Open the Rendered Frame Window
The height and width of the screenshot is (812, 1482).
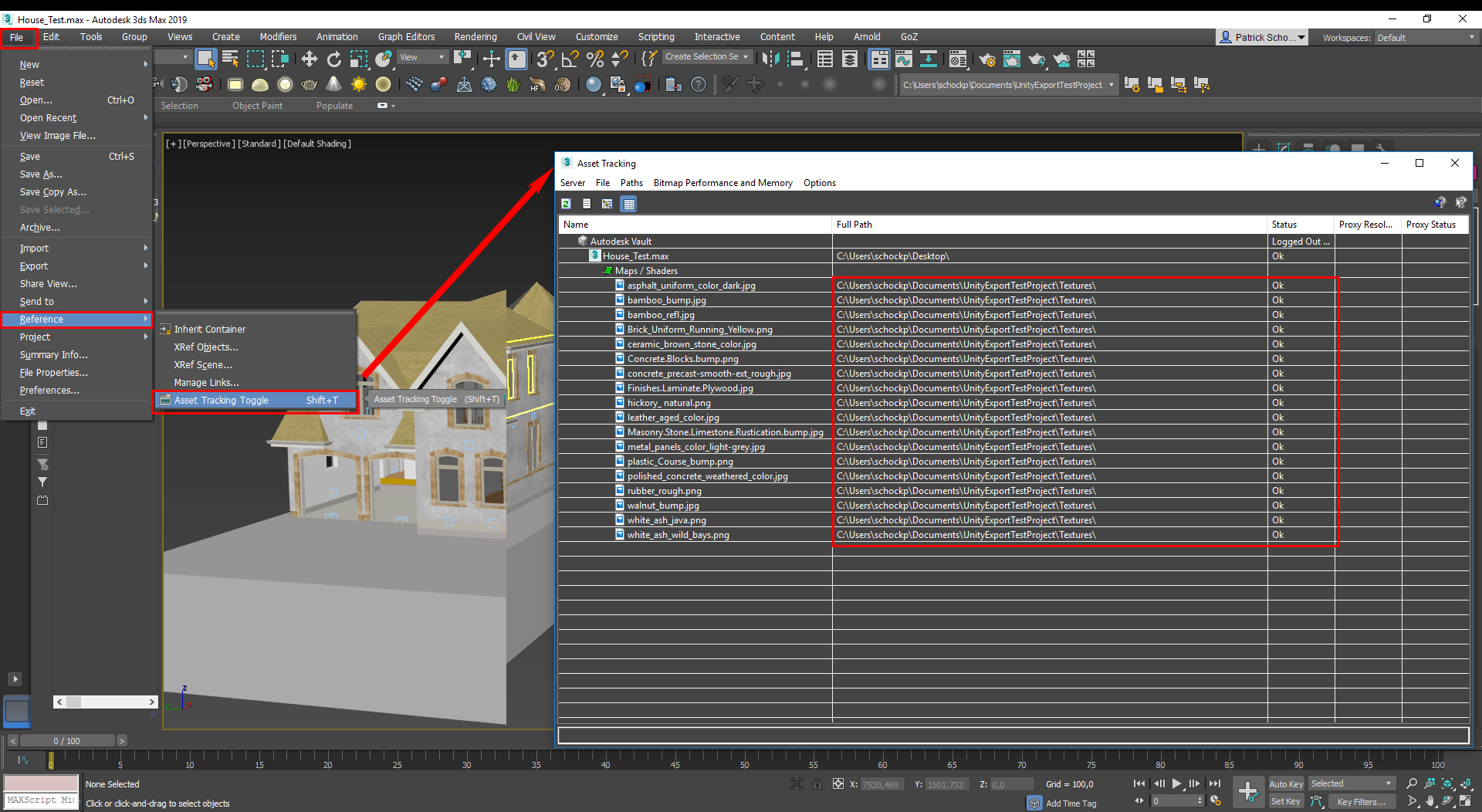coord(1012,59)
